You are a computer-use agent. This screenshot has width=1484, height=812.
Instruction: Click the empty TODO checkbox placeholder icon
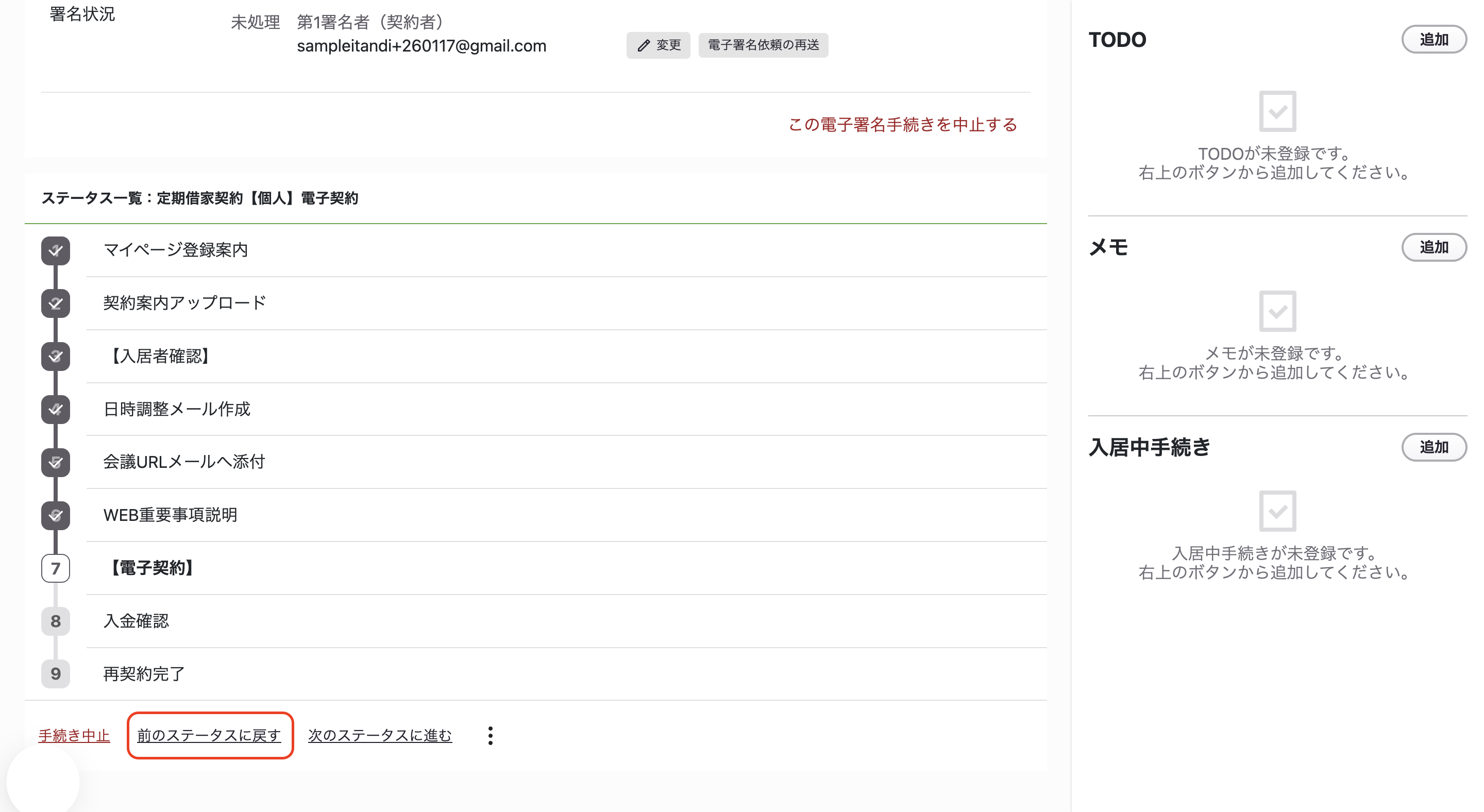click(x=1277, y=111)
